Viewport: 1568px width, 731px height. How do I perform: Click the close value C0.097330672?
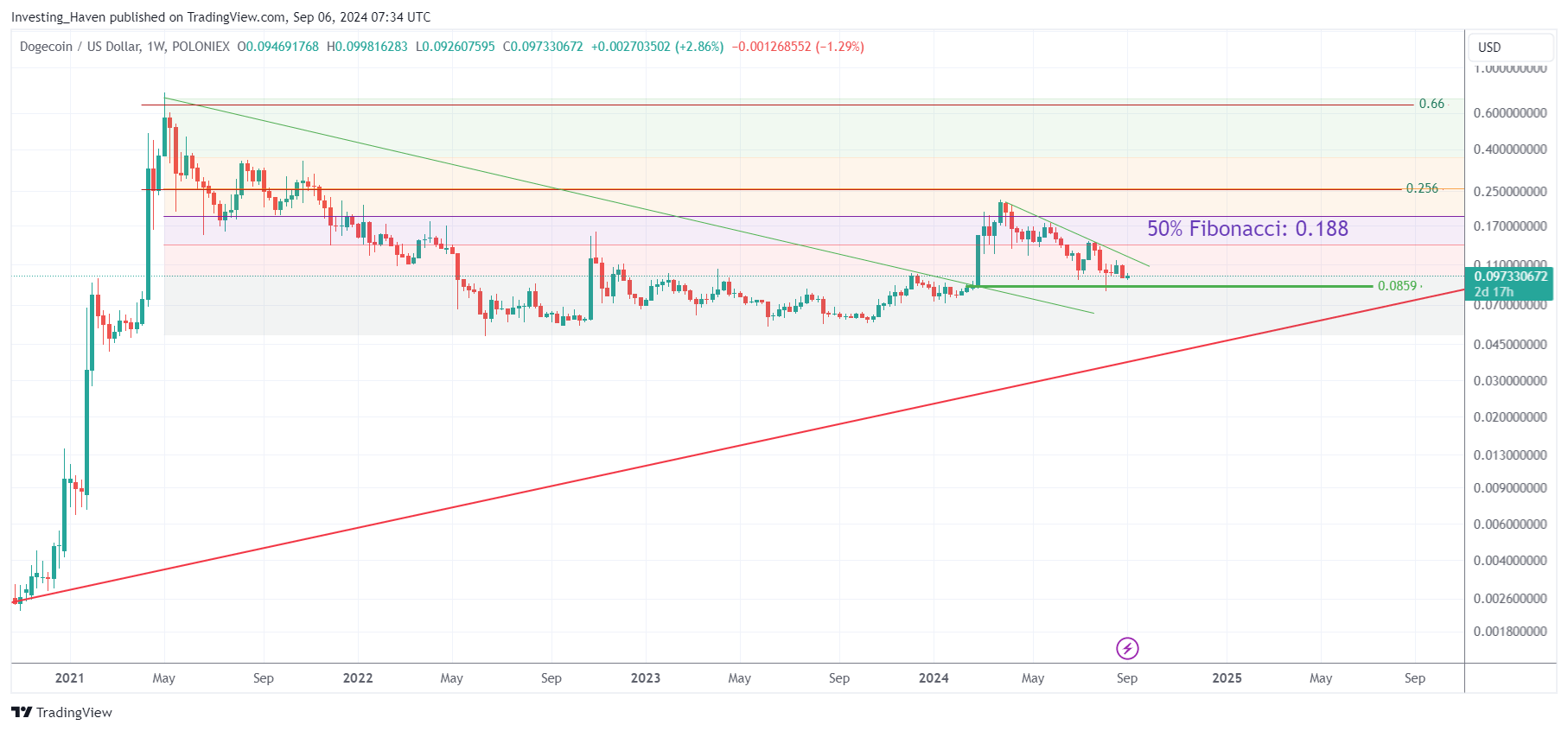click(x=543, y=47)
